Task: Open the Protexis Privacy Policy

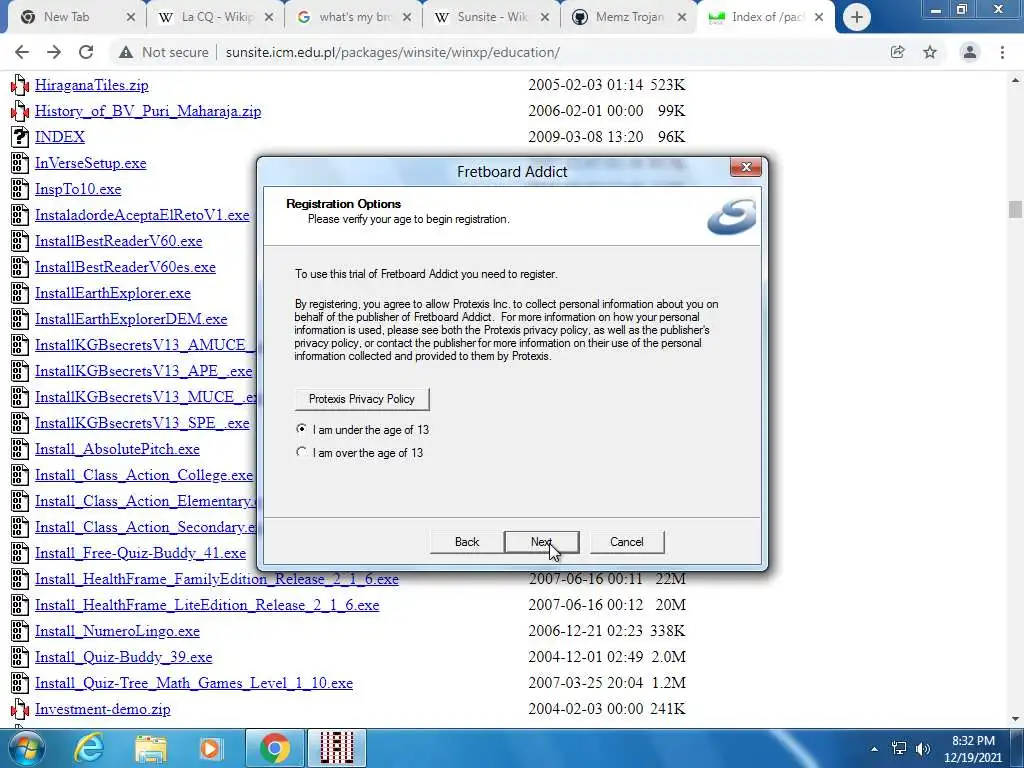Action: click(x=362, y=399)
